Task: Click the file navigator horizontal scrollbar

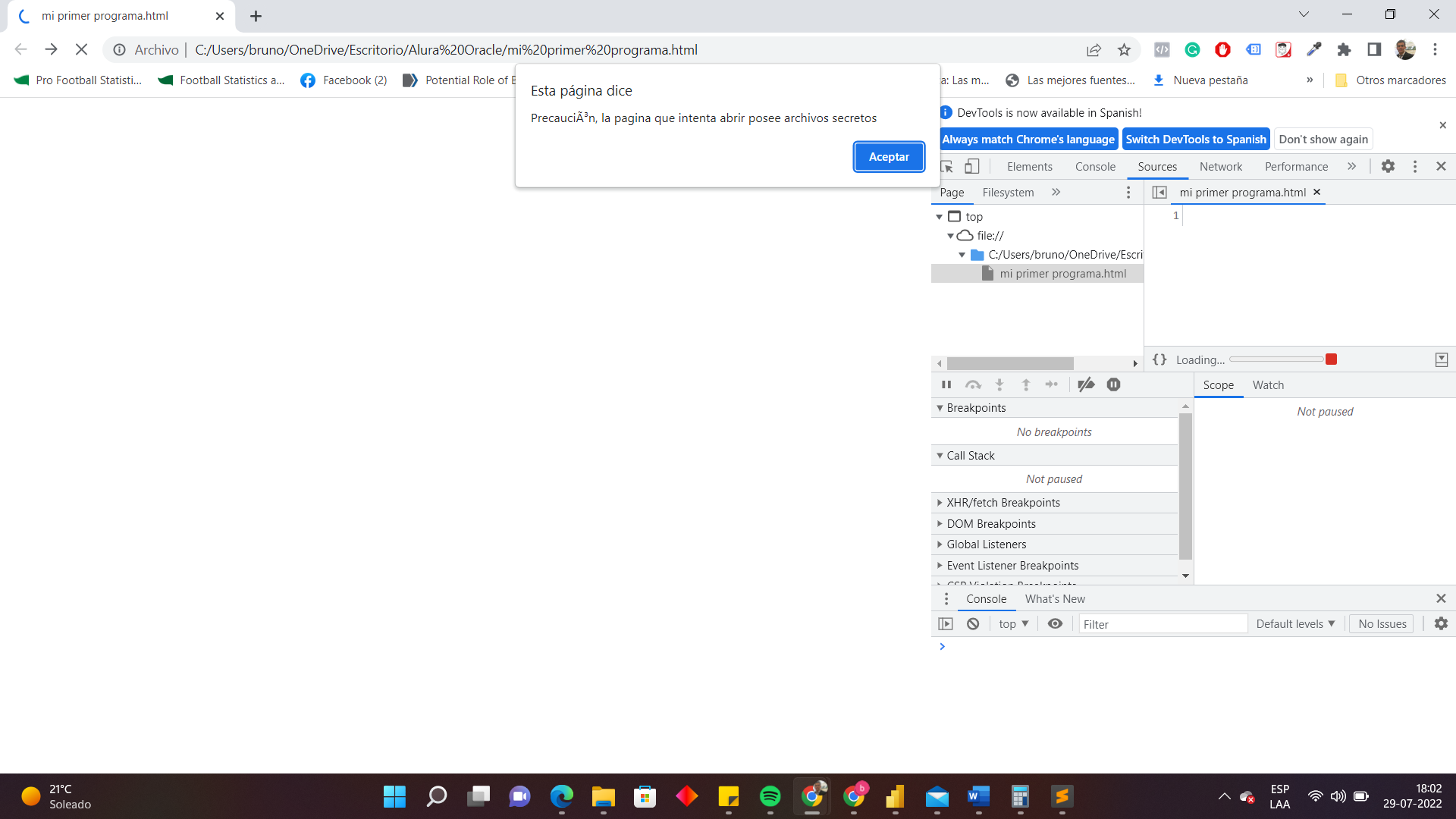Action: pyautogui.click(x=1010, y=364)
